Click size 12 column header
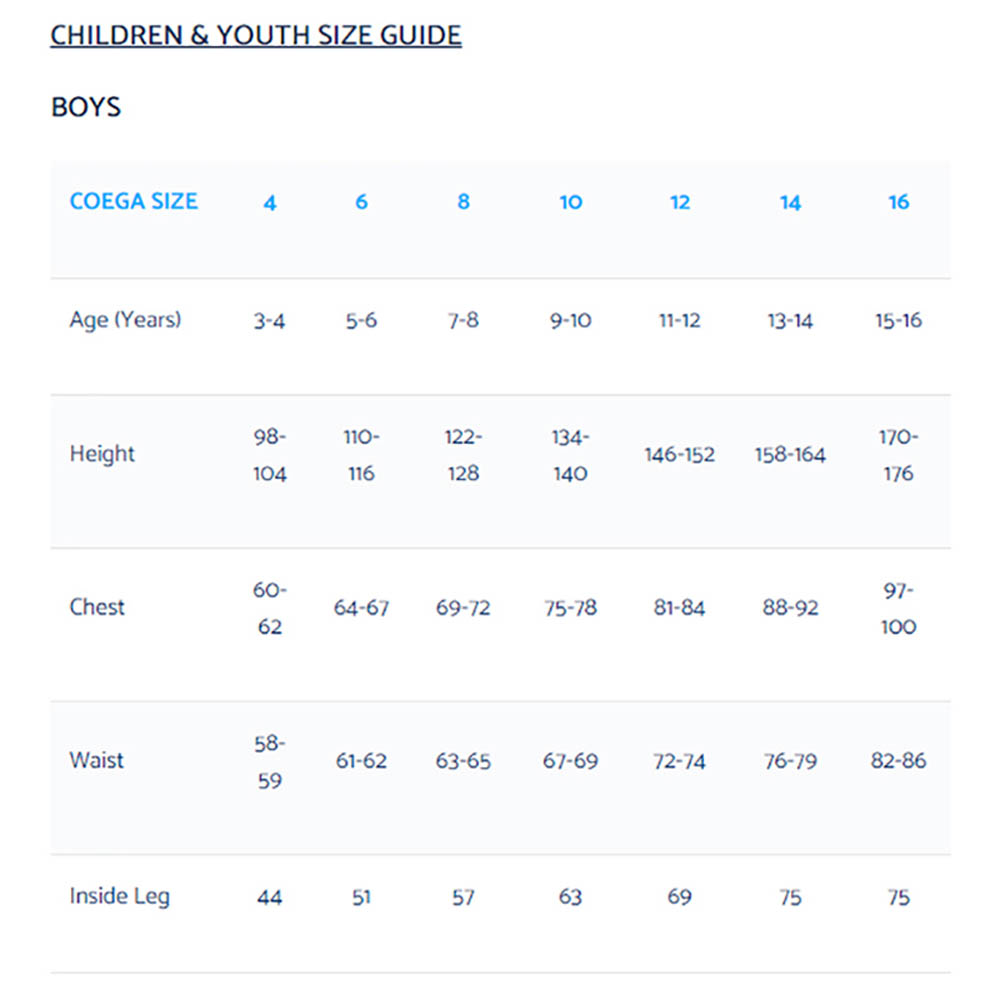 pyautogui.click(x=680, y=202)
